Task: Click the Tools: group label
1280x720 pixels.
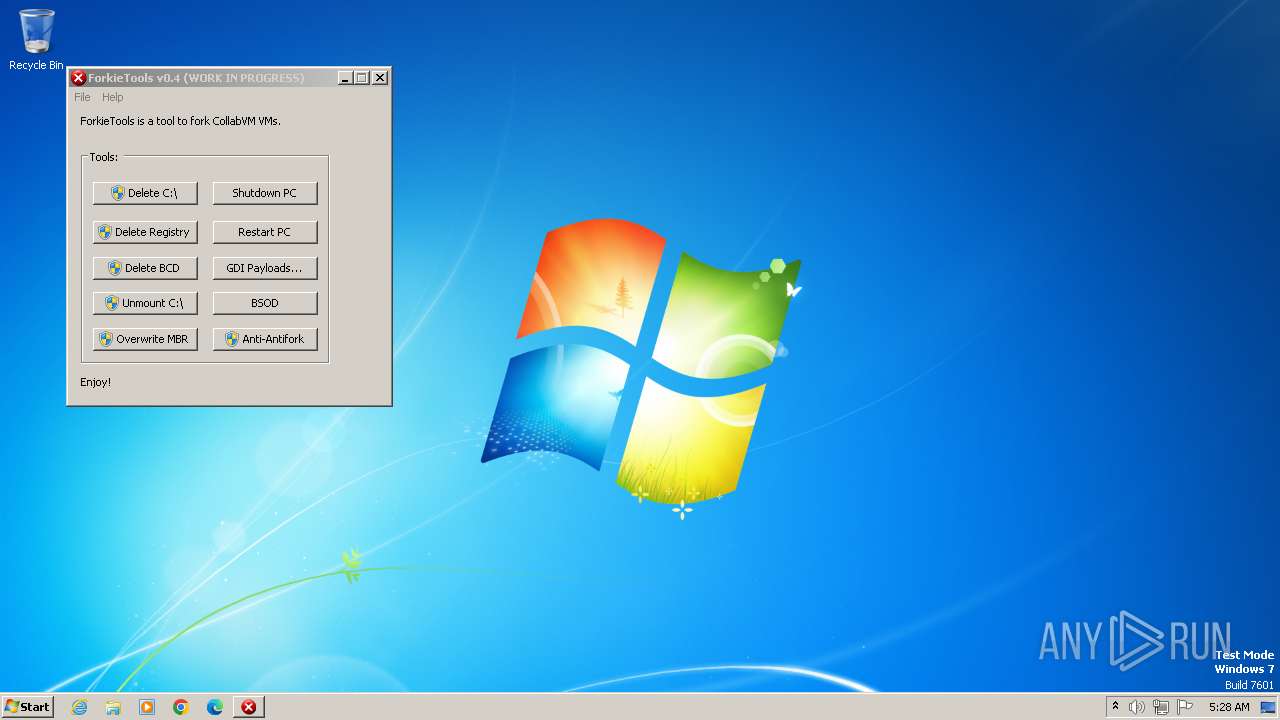Action: [x=104, y=157]
